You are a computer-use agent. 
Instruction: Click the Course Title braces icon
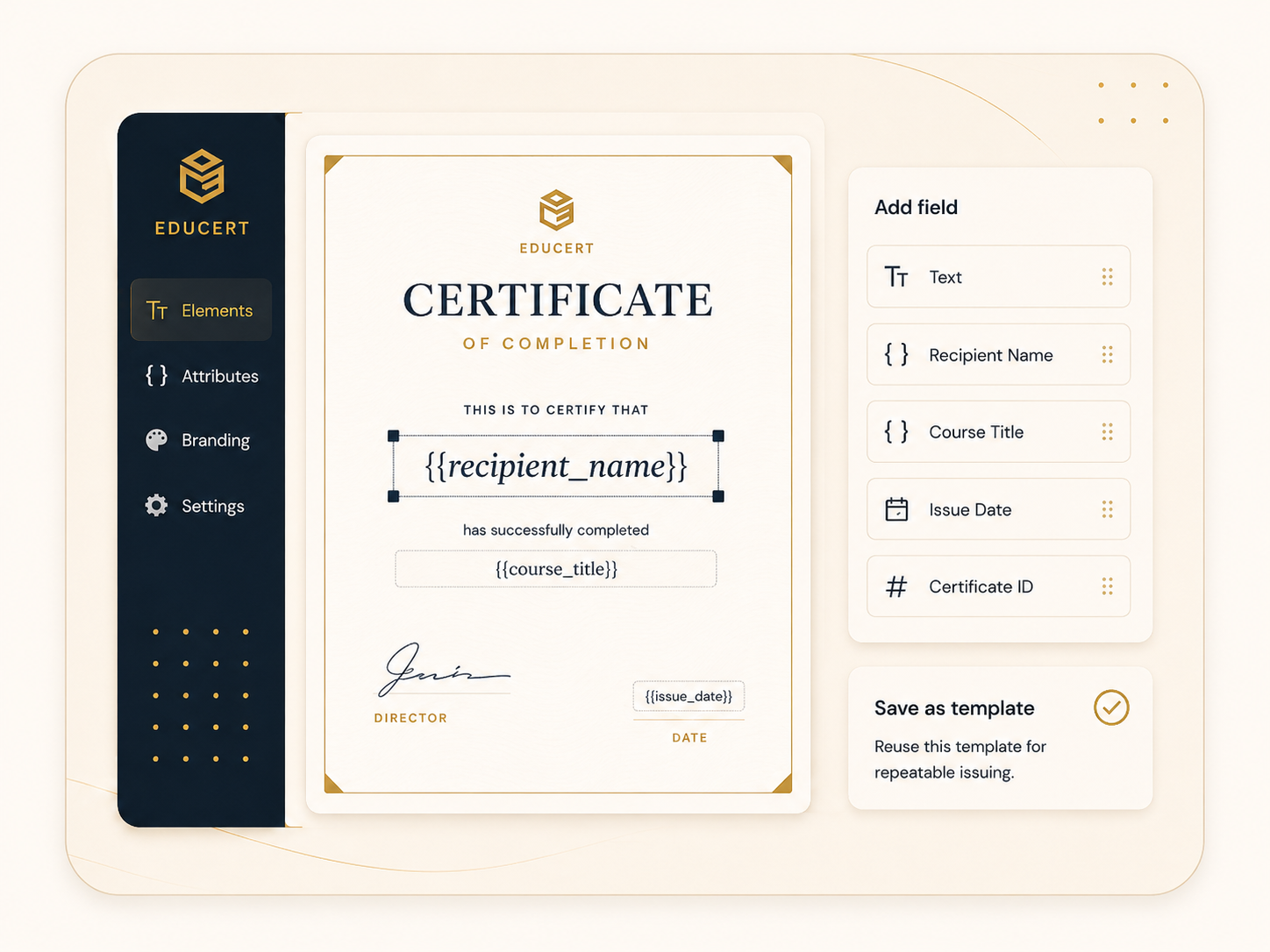point(896,431)
